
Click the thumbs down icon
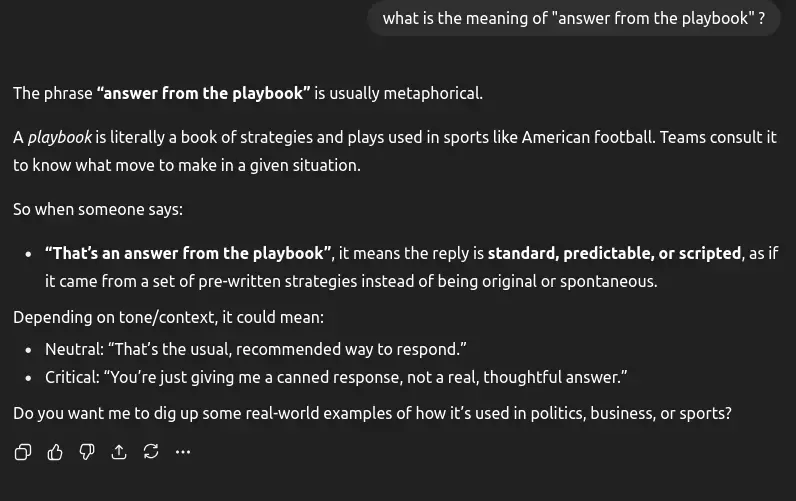coord(87,452)
